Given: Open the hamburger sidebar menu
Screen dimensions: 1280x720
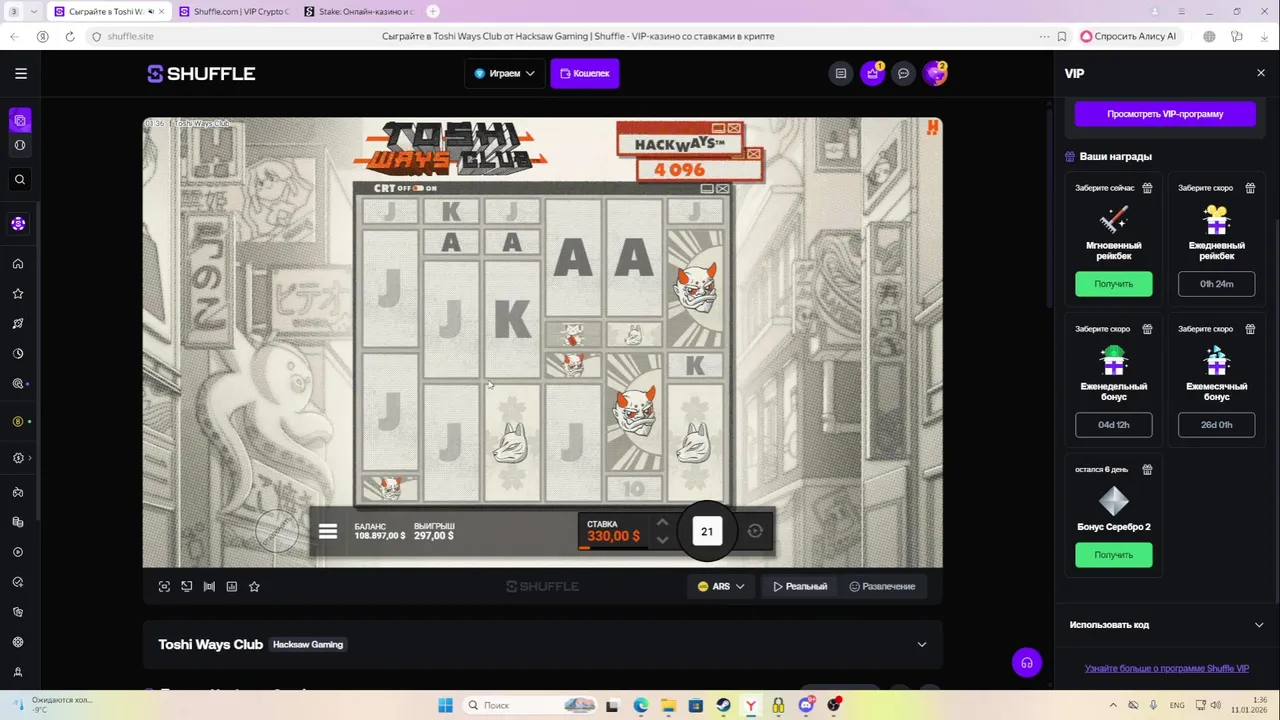Looking at the screenshot, I should tap(21, 73).
